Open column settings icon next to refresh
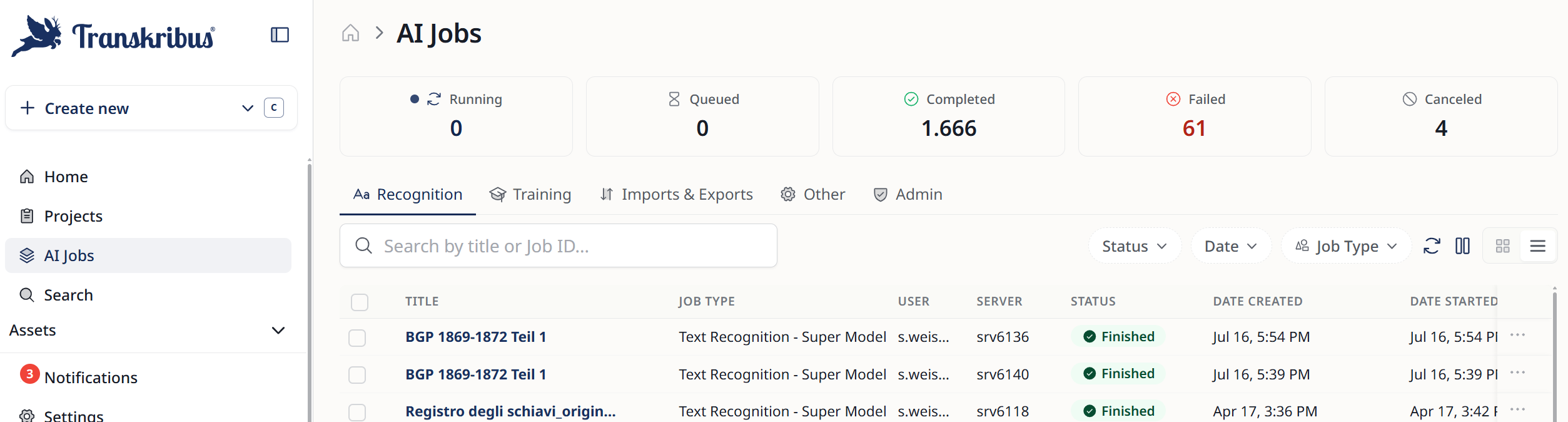Viewport: 1568px width, 422px height. tap(1462, 246)
